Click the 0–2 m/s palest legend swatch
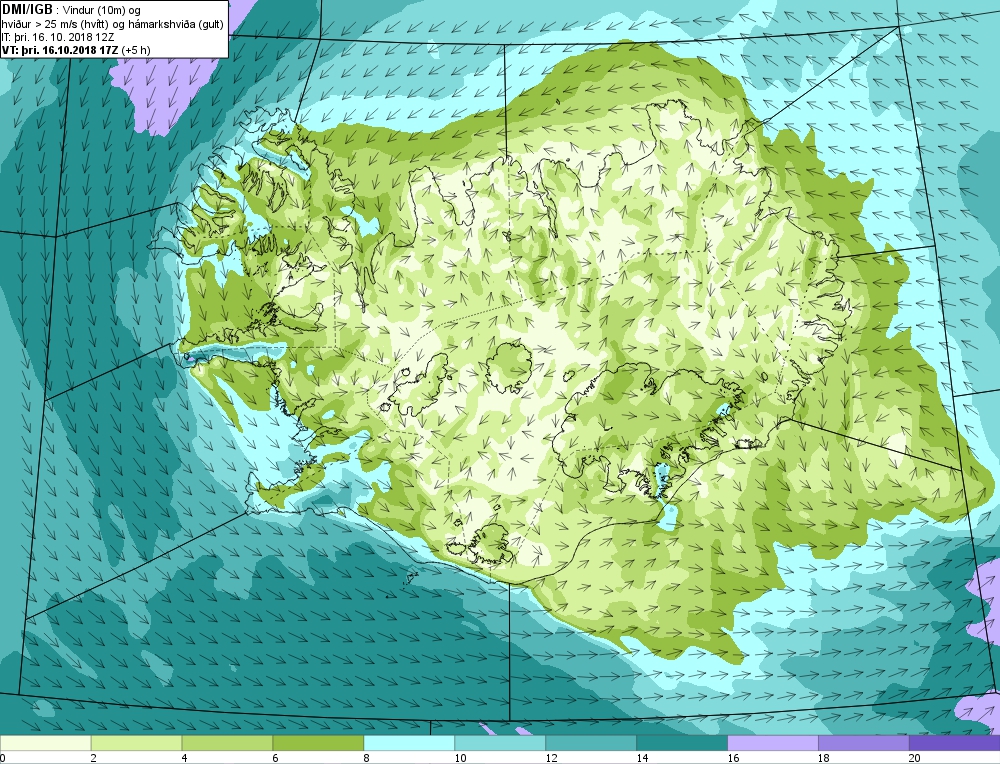Image resolution: width=1000 pixels, height=764 pixels. point(46,743)
